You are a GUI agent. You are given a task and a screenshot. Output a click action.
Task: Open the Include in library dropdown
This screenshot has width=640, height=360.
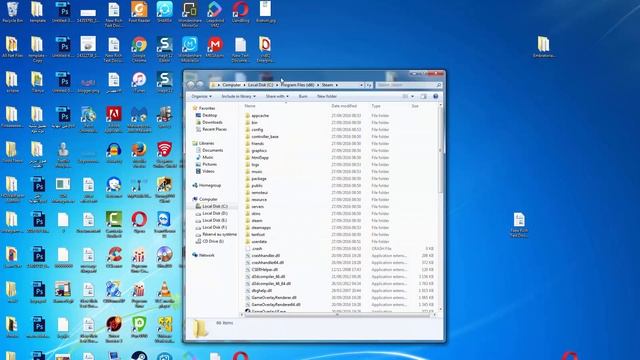[x=239, y=96]
